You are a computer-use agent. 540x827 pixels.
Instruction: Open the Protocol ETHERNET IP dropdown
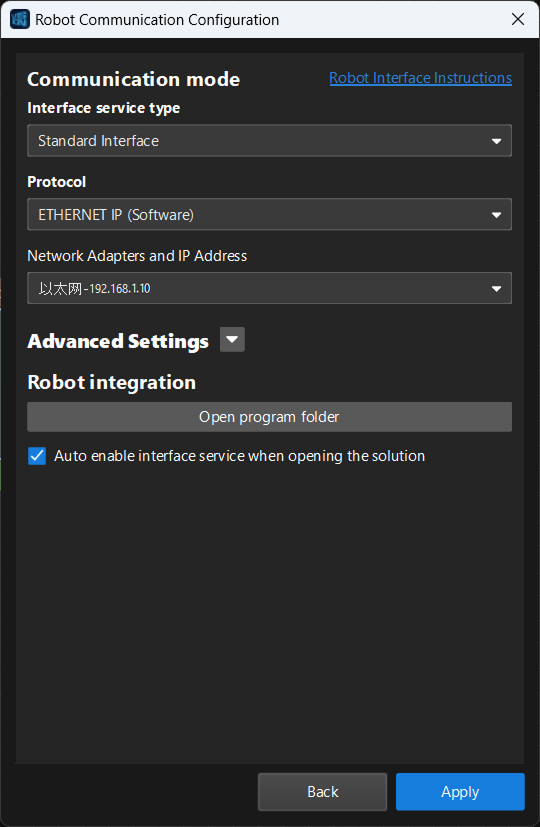pos(269,215)
